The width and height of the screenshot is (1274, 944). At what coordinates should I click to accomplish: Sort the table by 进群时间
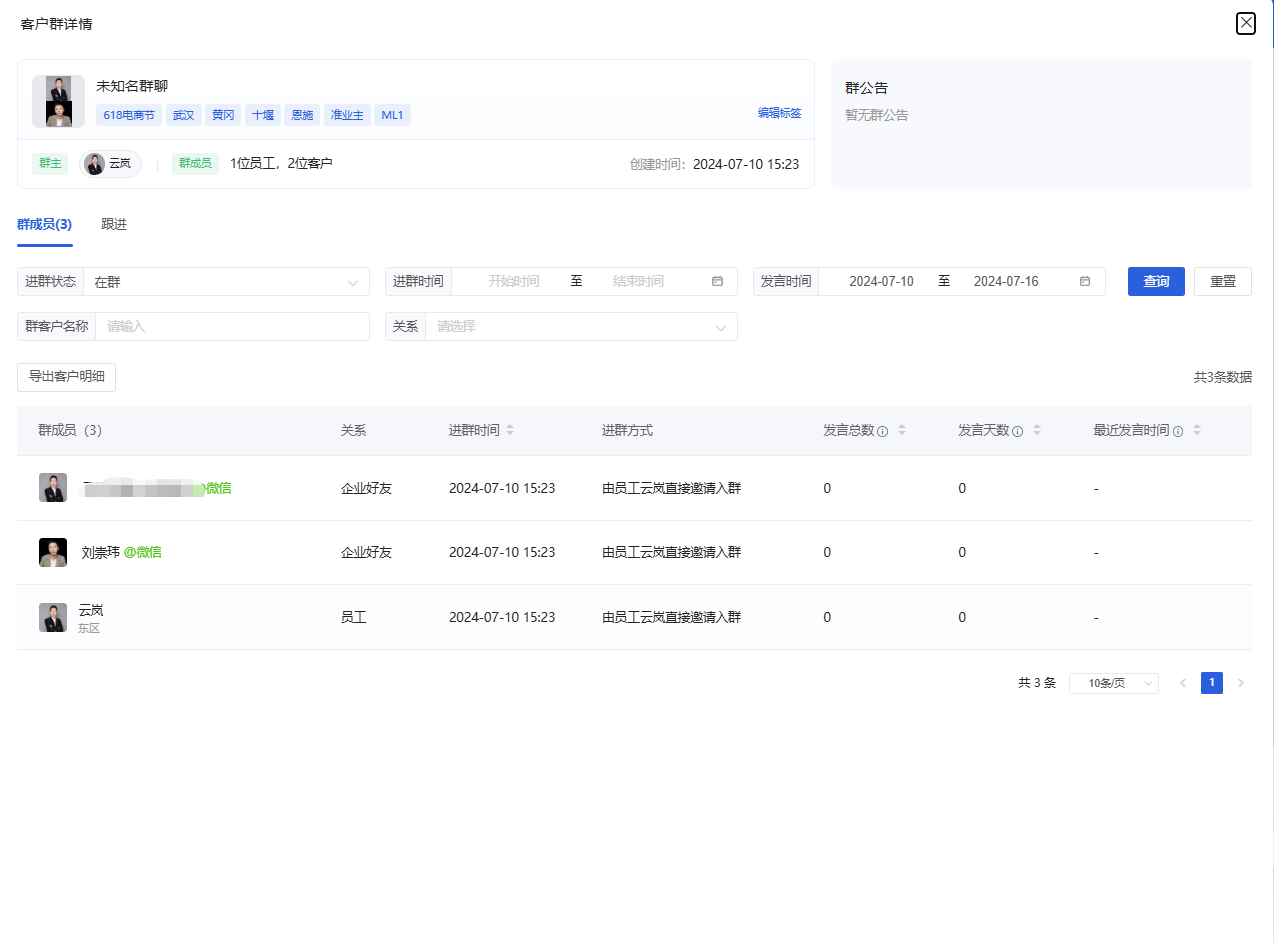[510, 430]
